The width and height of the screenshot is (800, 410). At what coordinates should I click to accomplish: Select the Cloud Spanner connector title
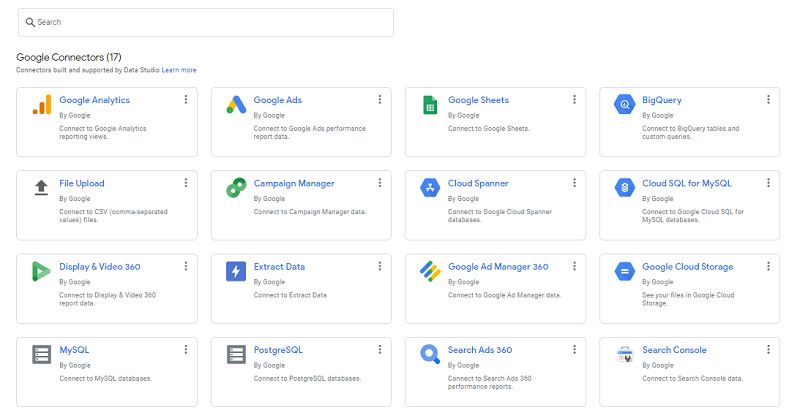click(x=478, y=184)
